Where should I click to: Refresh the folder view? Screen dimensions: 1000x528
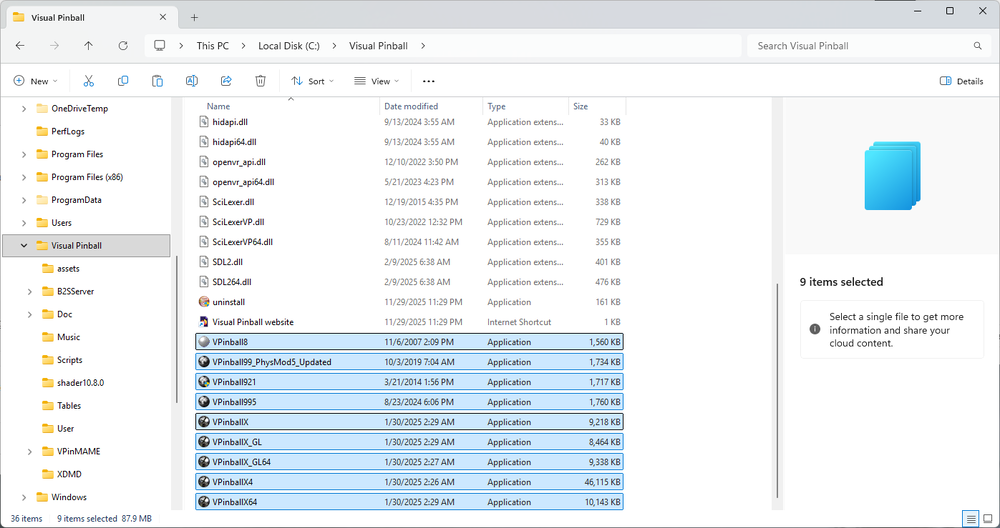click(123, 46)
